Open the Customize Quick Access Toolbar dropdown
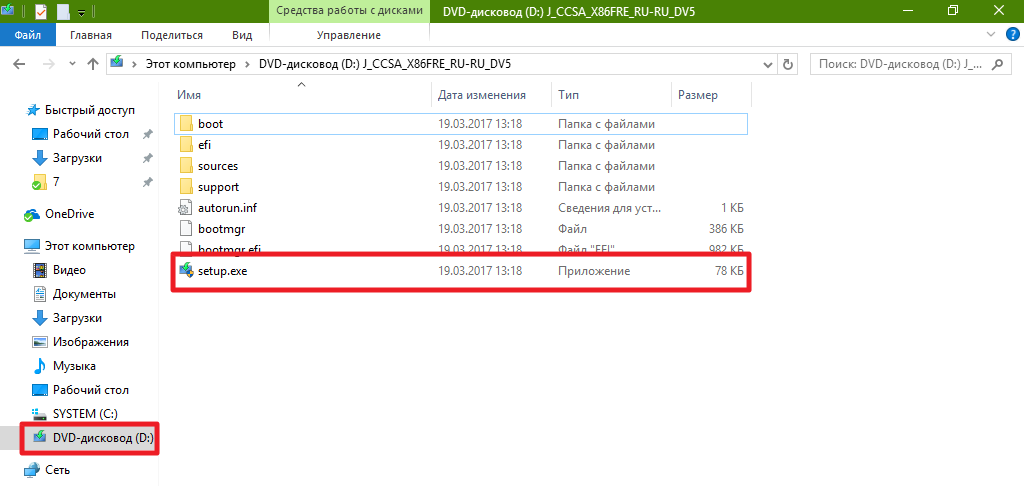 (x=81, y=12)
